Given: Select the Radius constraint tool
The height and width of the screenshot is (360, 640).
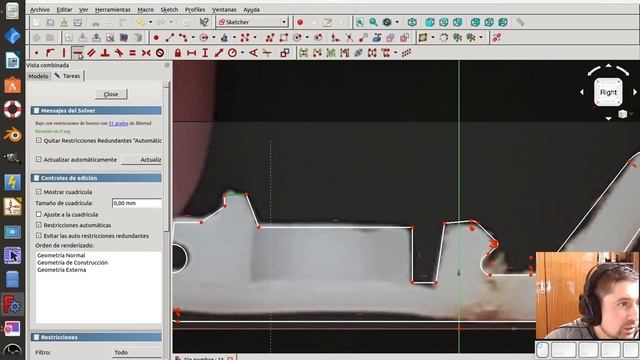Looking at the screenshot, I should (232, 53).
